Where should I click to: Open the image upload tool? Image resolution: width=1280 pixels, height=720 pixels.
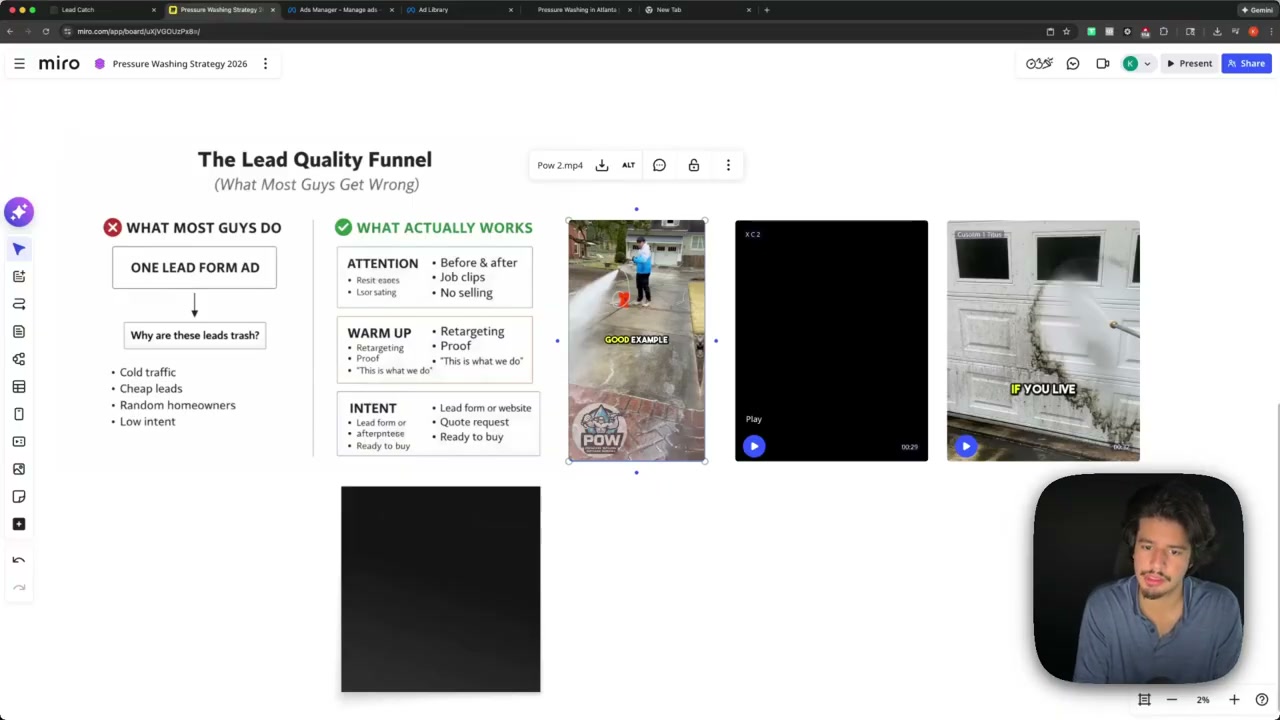click(19, 469)
